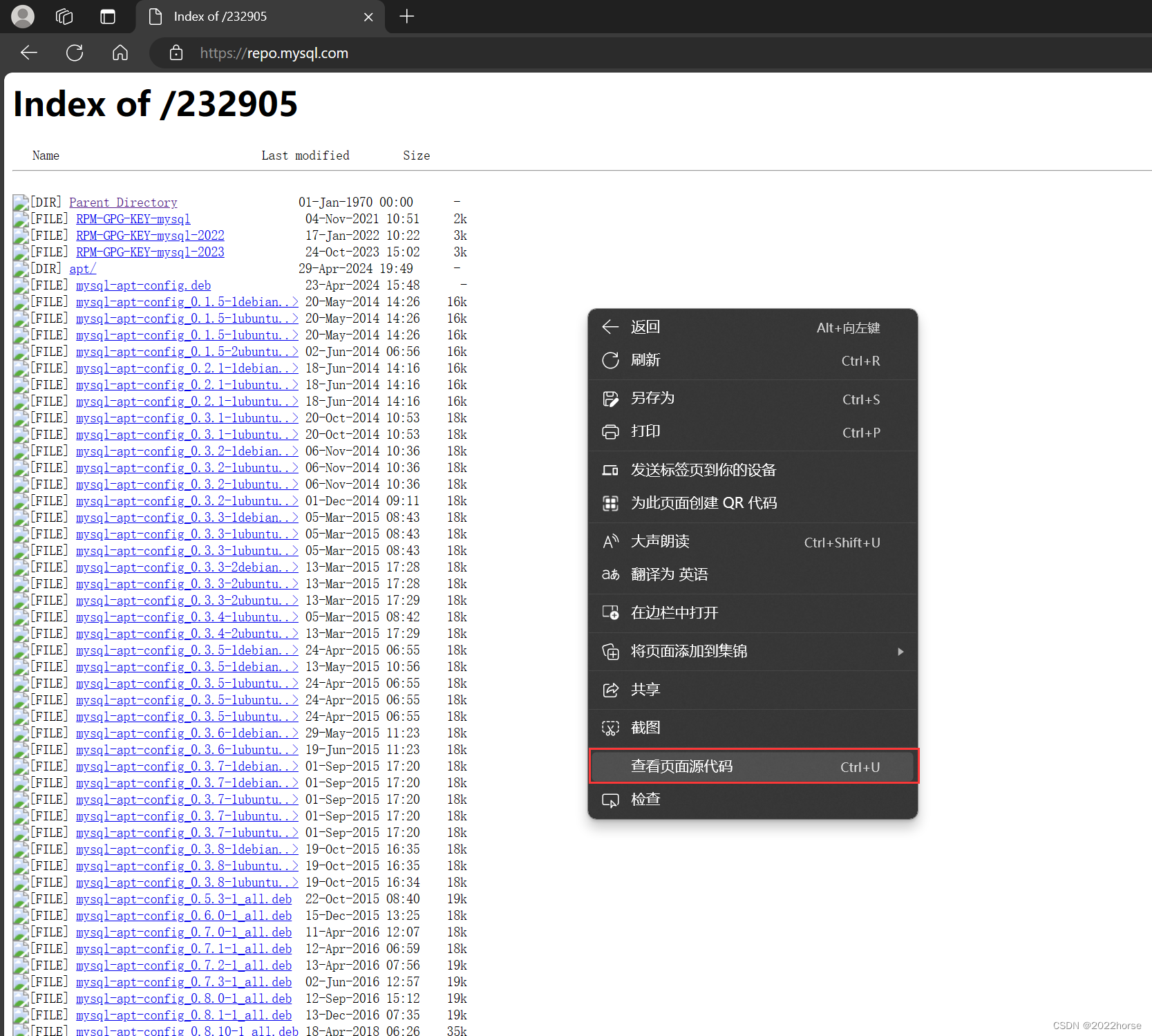This screenshot has height=1036, width=1152.
Task: Open mysql-apt-config_0.7.2-1_all.deb link
Action: click(184, 966)
